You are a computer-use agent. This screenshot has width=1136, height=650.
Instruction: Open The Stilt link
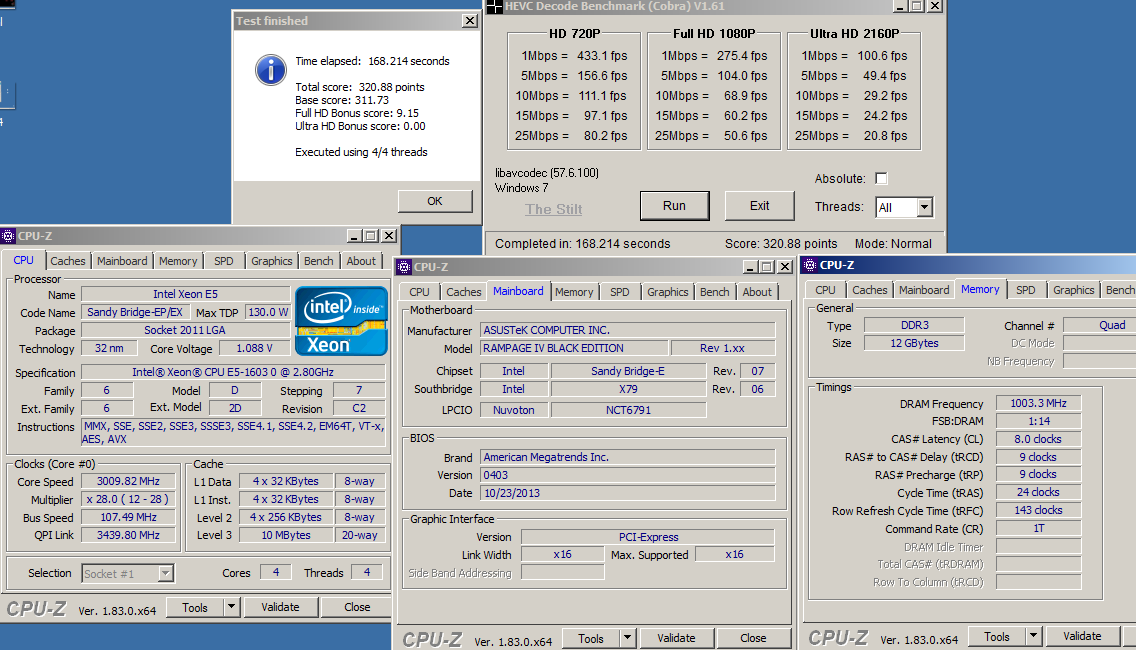[554, 209]
